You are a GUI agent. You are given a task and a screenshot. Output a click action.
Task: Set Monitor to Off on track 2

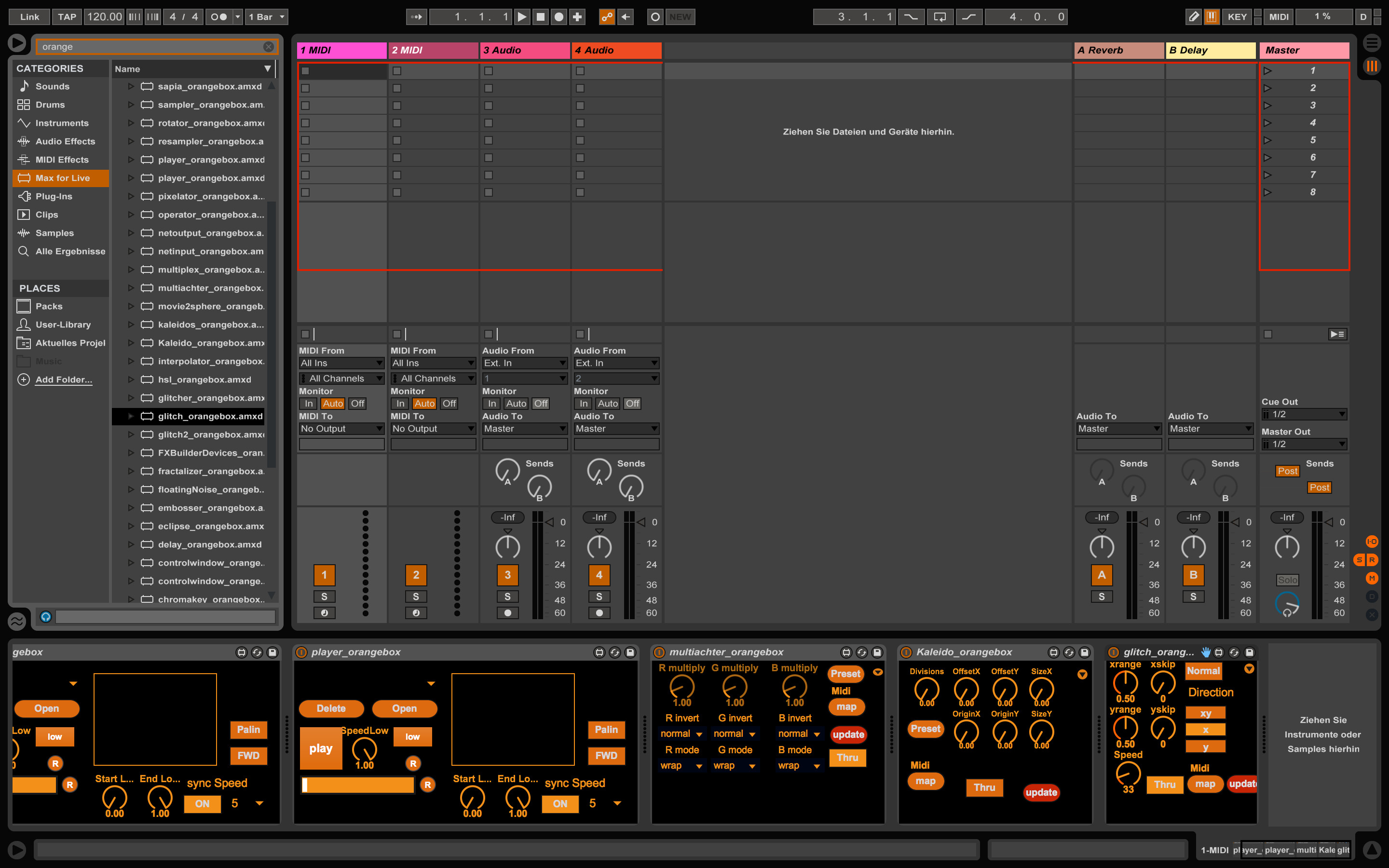click(x=449, y=404)
